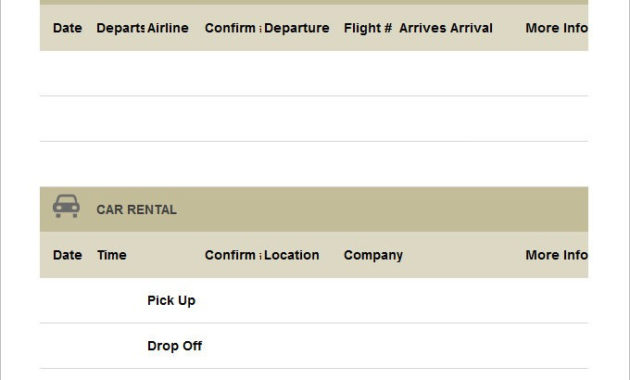630x380 pixels.
Task: Select the Airline column header
Action: (x=168, y=28)
